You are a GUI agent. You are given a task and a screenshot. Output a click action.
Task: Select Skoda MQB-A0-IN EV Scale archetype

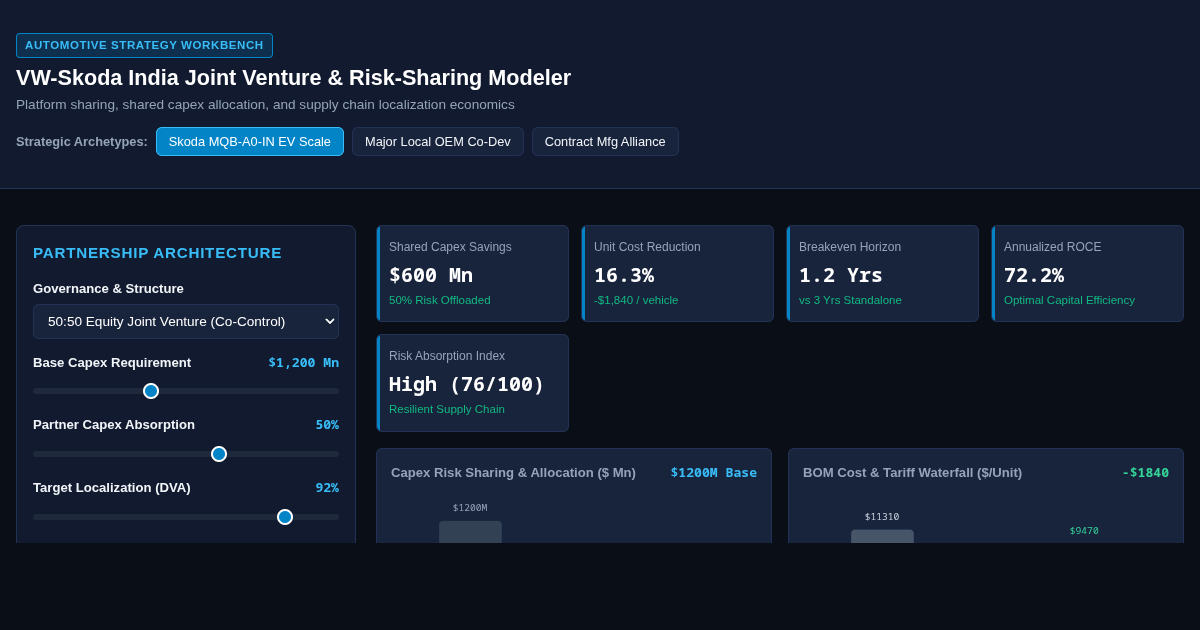pos(250,141)
